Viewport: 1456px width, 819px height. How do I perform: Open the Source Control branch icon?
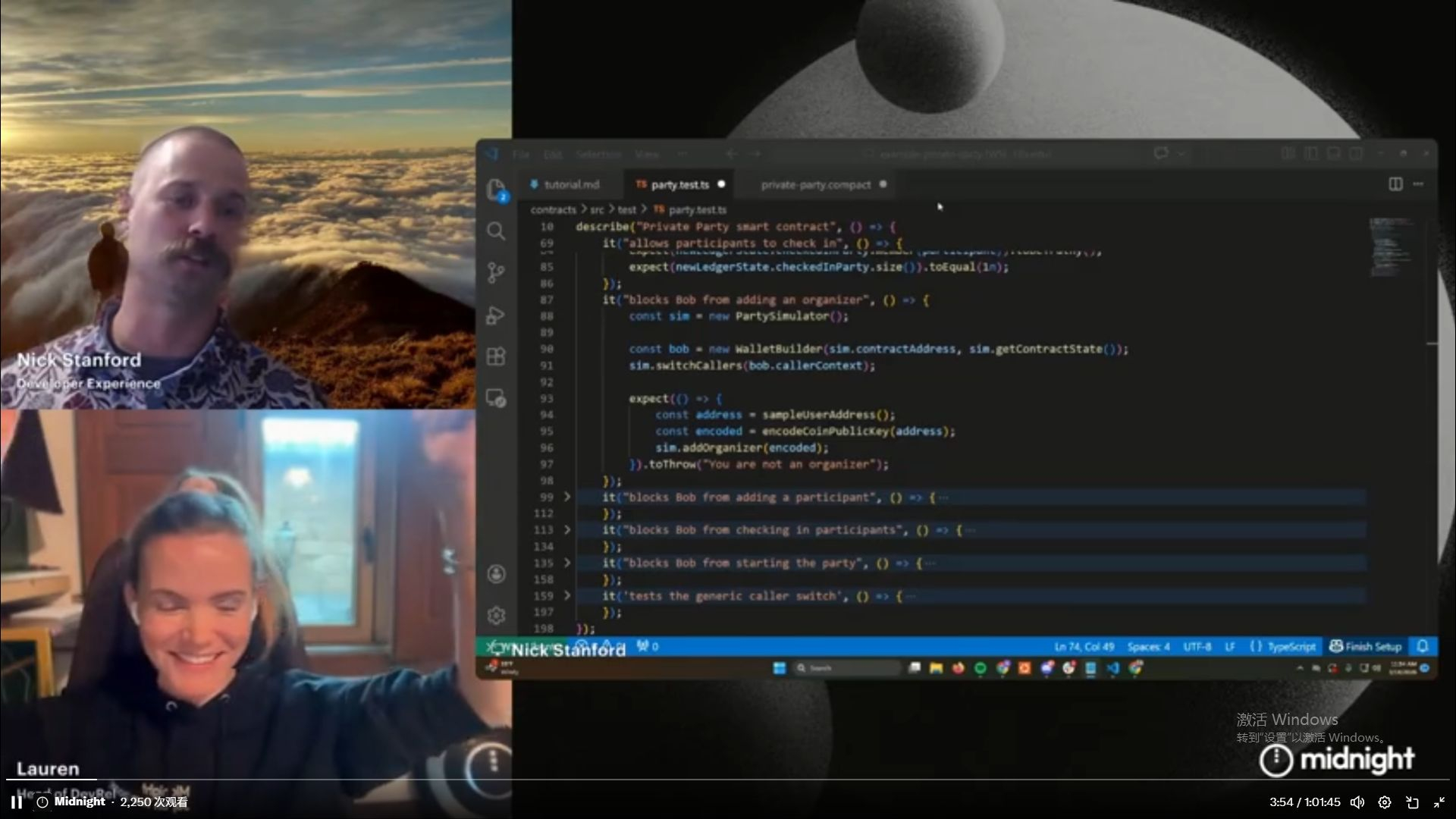[496, 273]
